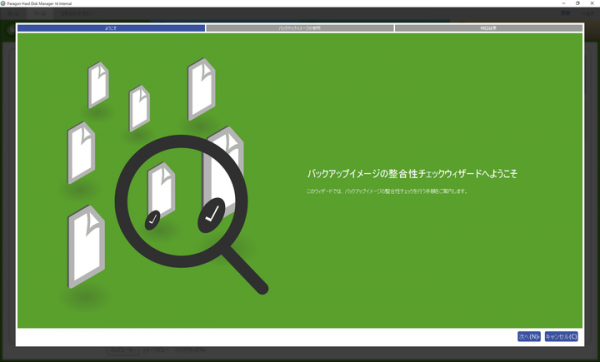600x362 pixels.
Task: Select the ようこそ welcome step tab
Action: (111, 28)
